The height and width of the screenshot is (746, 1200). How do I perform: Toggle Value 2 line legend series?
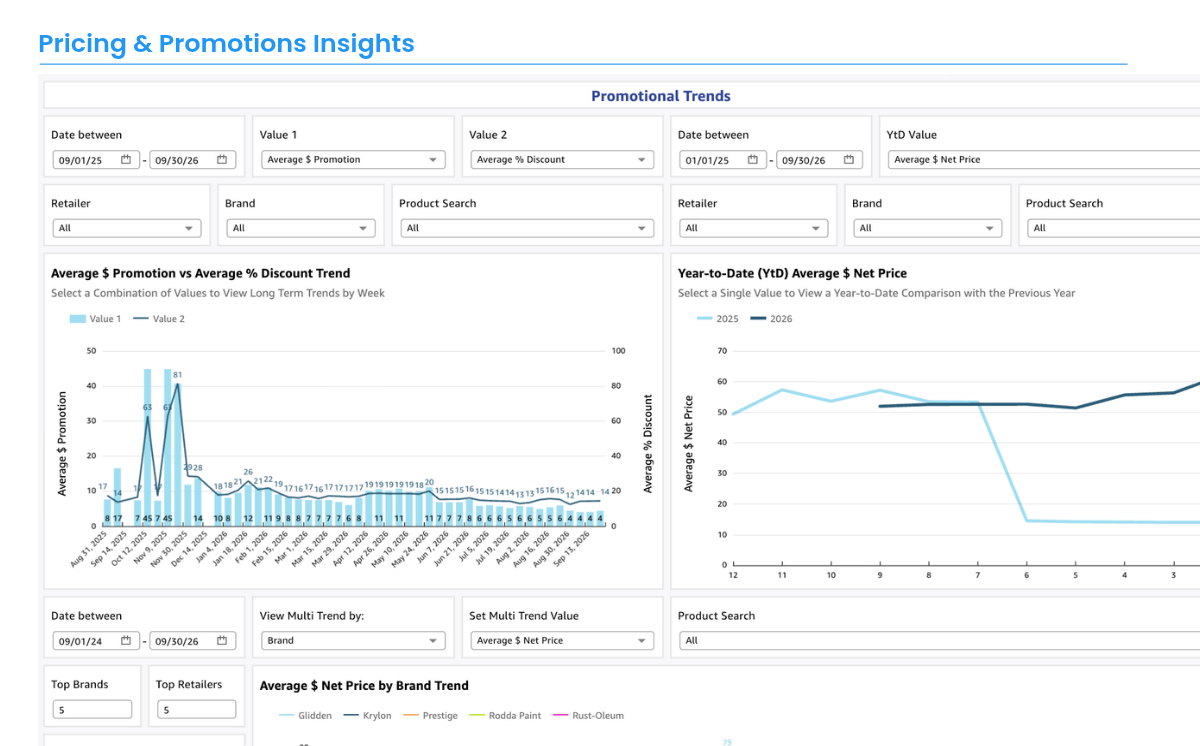pyautogui.click(x=159, y=319)
